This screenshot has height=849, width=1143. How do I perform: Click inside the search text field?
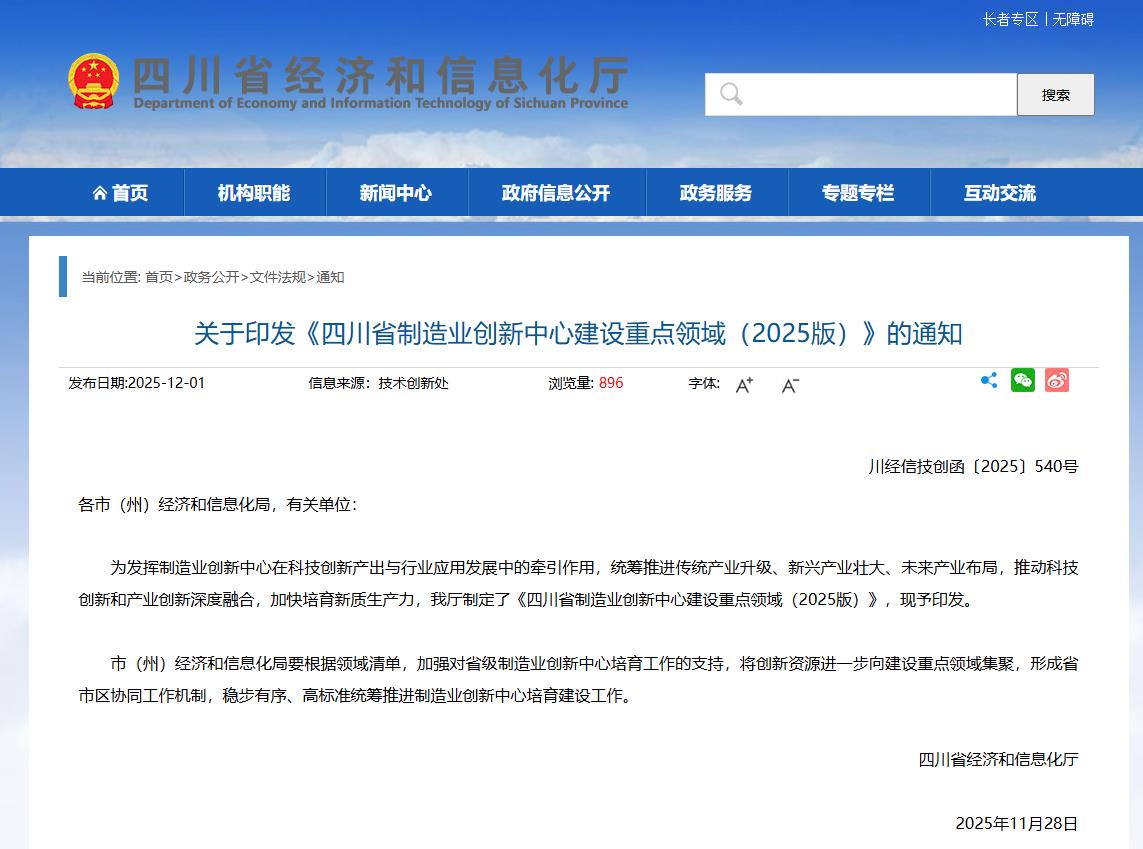click(880, 94)
